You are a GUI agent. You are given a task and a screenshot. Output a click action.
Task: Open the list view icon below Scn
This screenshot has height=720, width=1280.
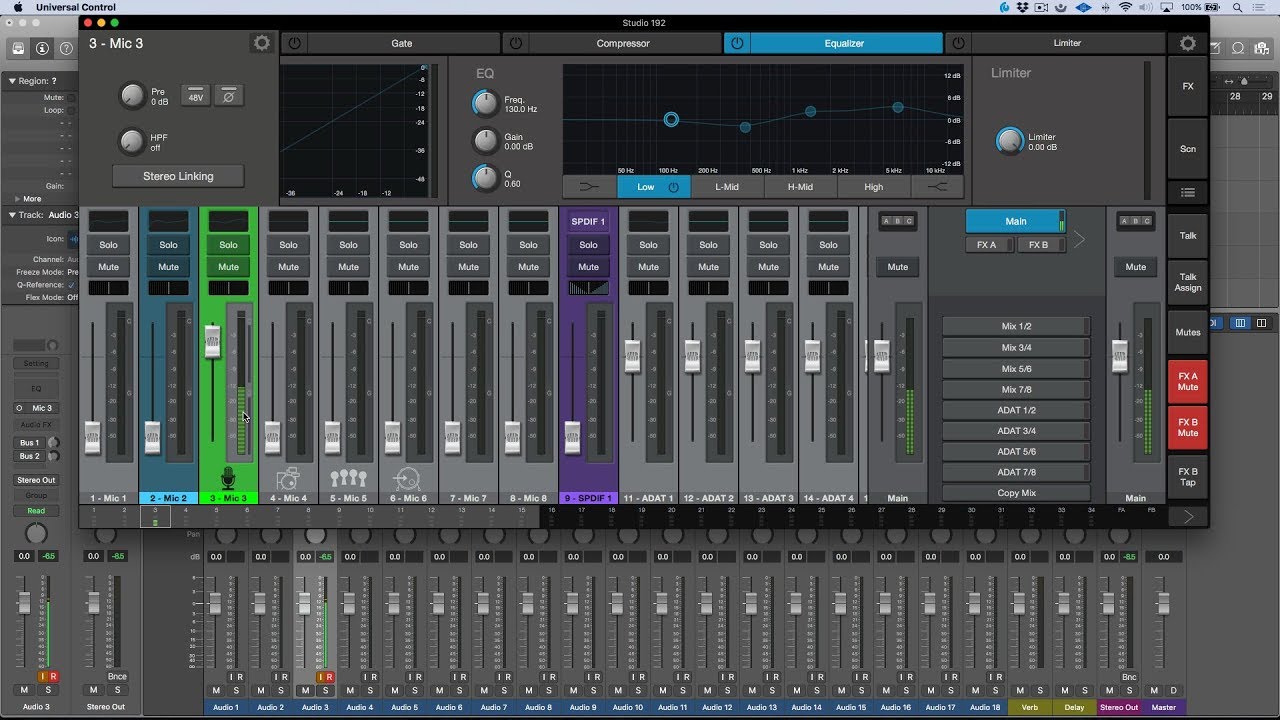[1188, 193]
